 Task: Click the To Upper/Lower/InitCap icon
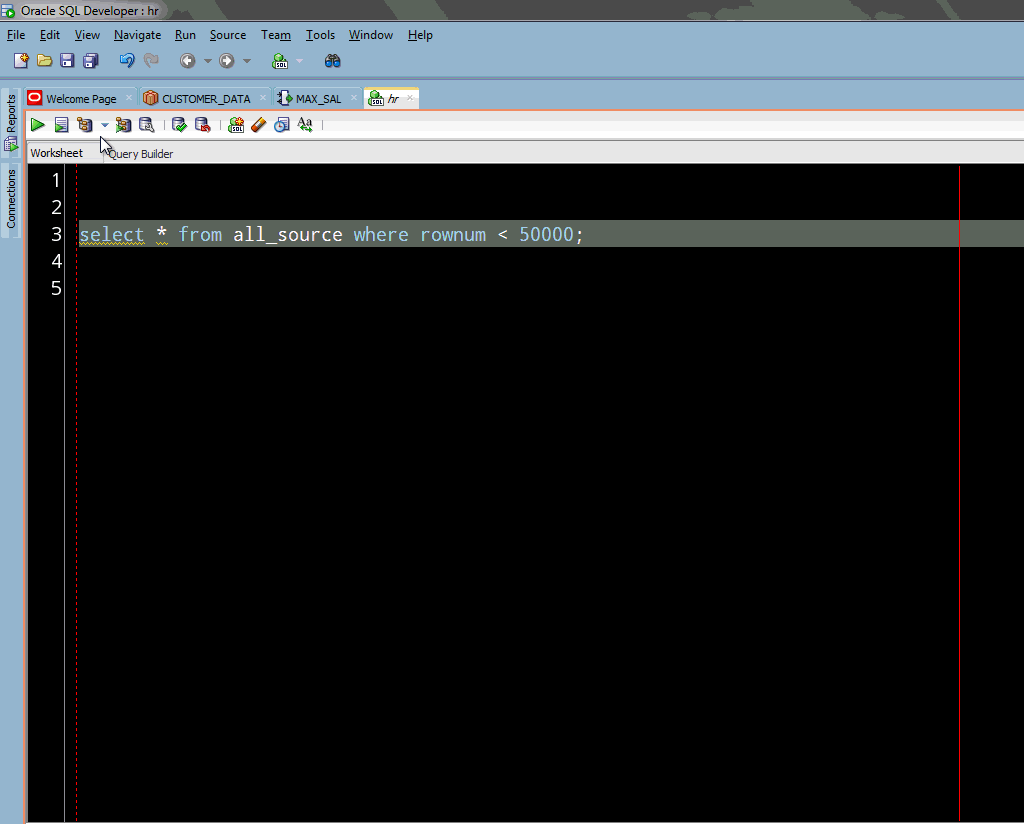click(305, 125)
